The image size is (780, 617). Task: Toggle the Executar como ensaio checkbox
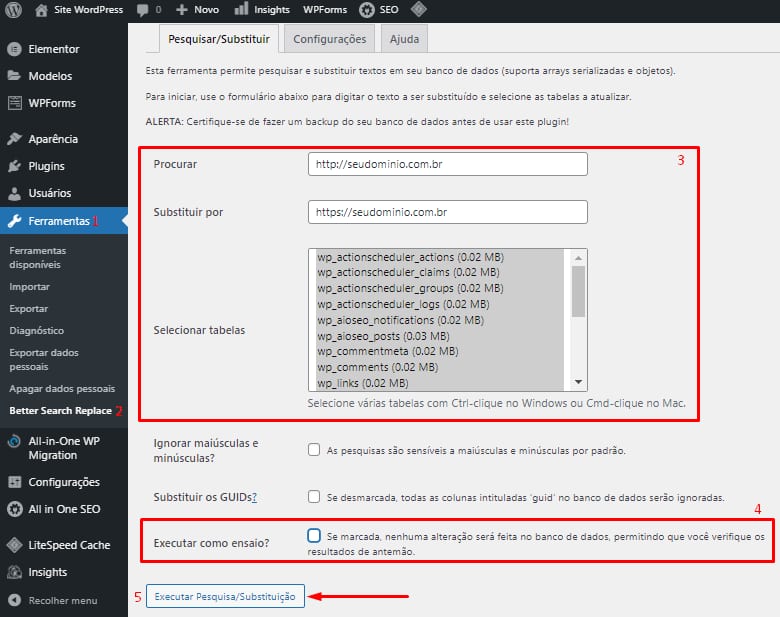coord(314,535)
